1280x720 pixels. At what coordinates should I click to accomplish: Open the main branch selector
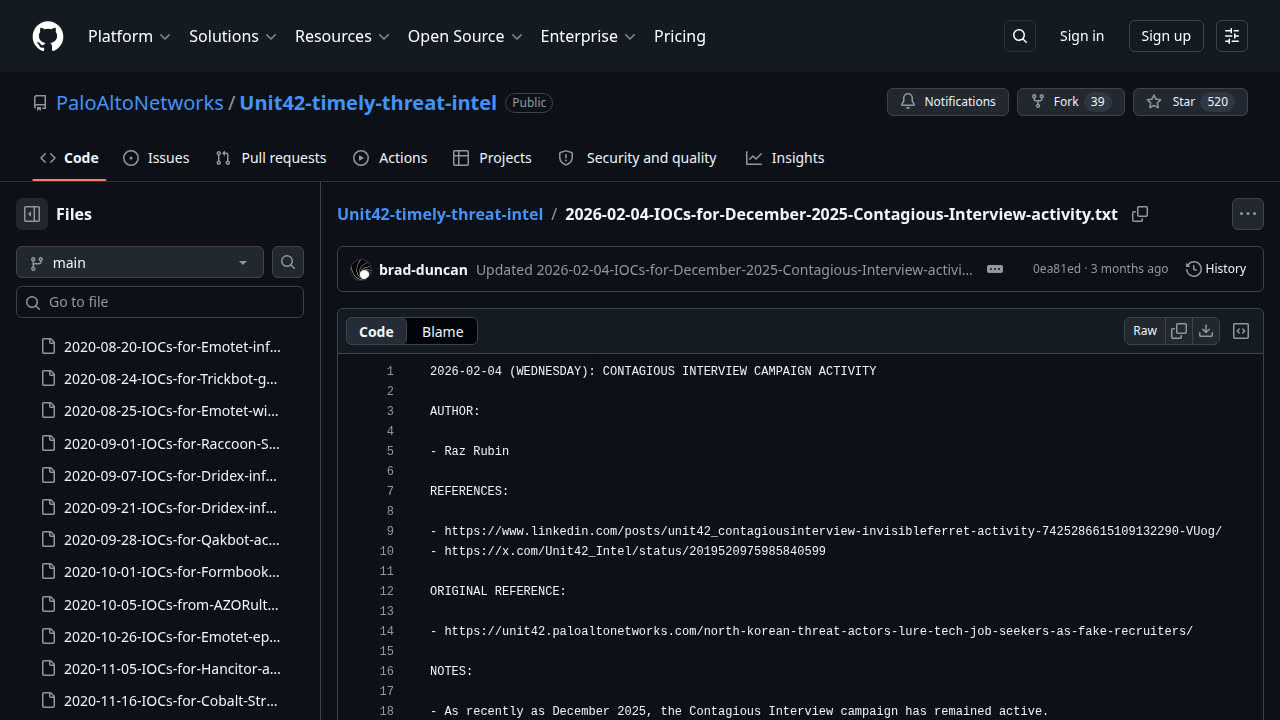[140, 262]
